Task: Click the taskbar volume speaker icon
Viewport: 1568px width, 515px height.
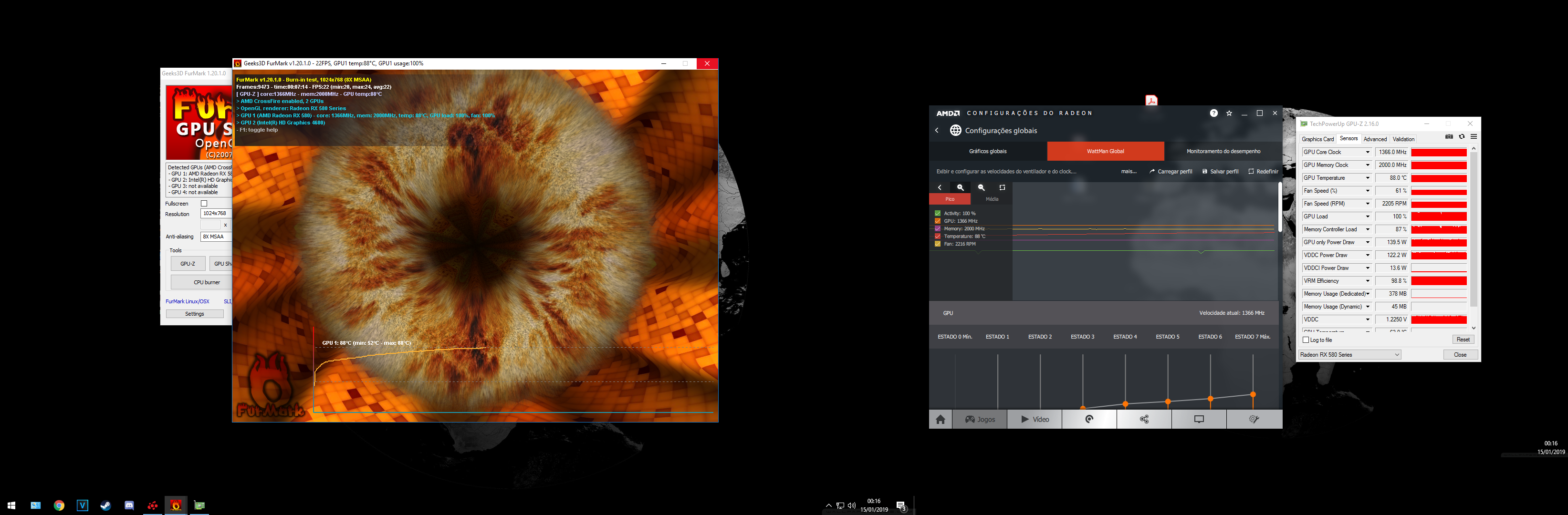Action: point(852,506)
